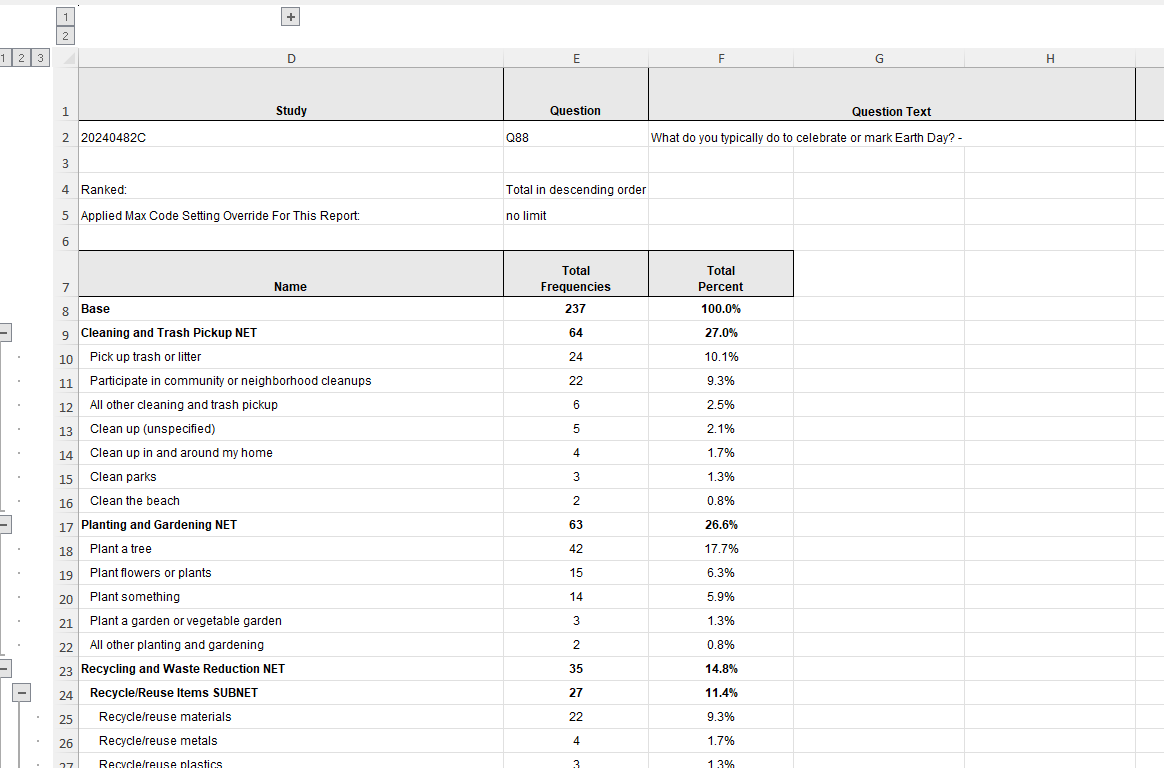
Task: Expand hidden columns using the plus button
Action: (x=291, y=17)
